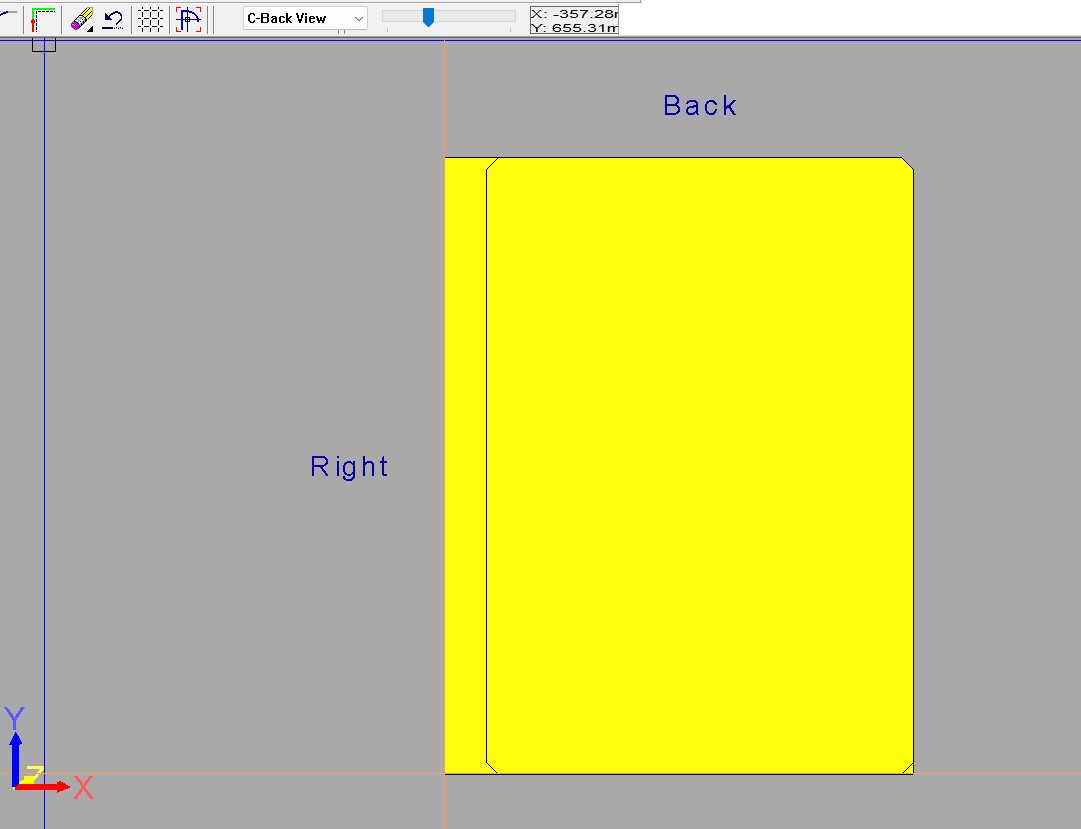
Task: Select the large yellow inner panel
Action: click(700, 465)
